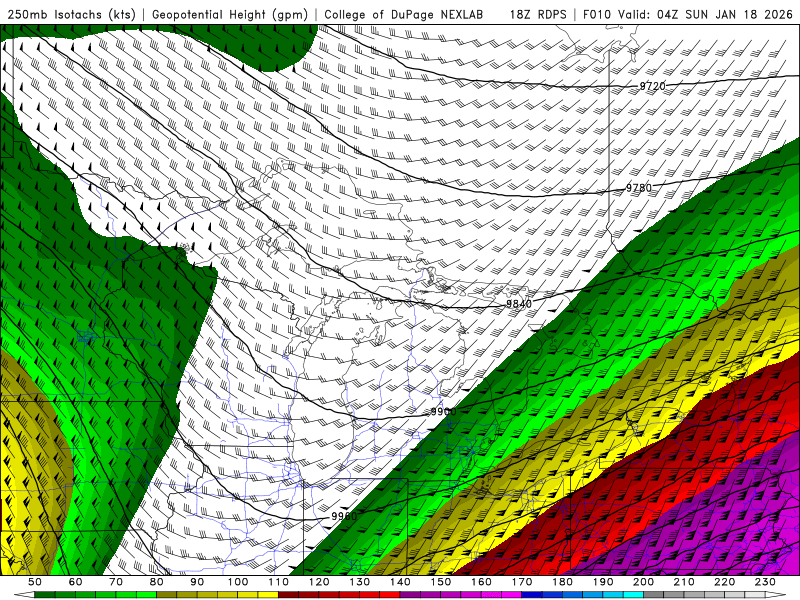800x600 pixels.
Task: Click the darkest gray swatch right of 200
Action: [654, 595]
